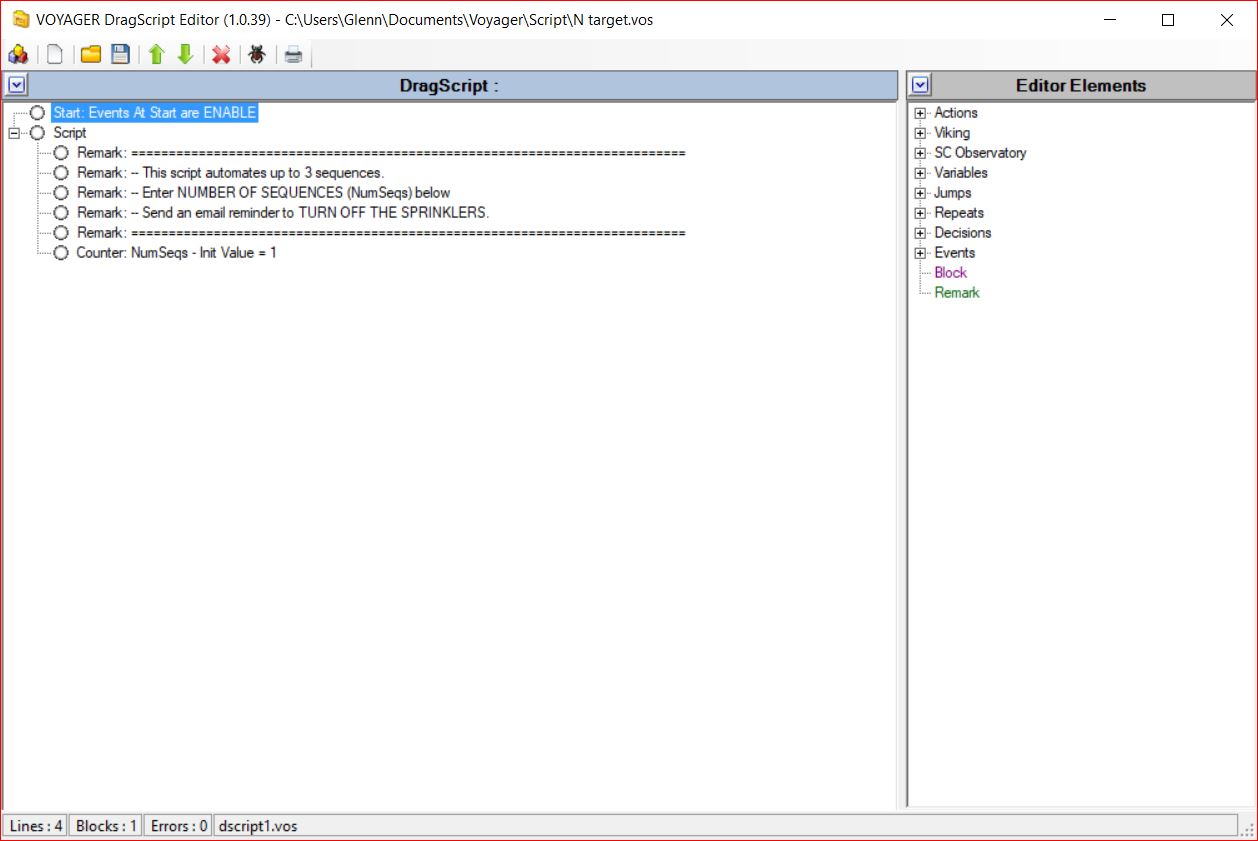
Task: Click the colored blocks icon in the toolbar
Action: (x=17, y=54)
